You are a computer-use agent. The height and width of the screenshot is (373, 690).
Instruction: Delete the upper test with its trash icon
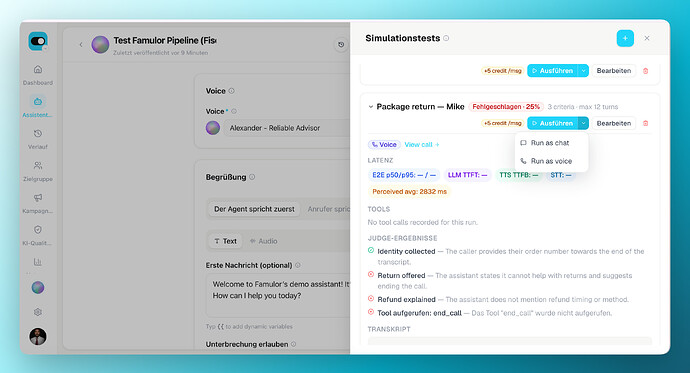tap(646, 71)
